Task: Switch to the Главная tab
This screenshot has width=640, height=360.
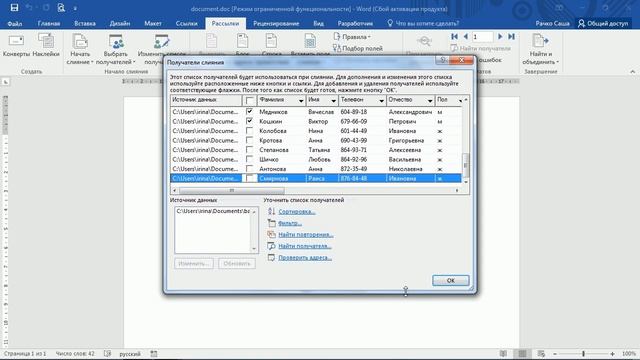Action: click(x=49, y=24)
